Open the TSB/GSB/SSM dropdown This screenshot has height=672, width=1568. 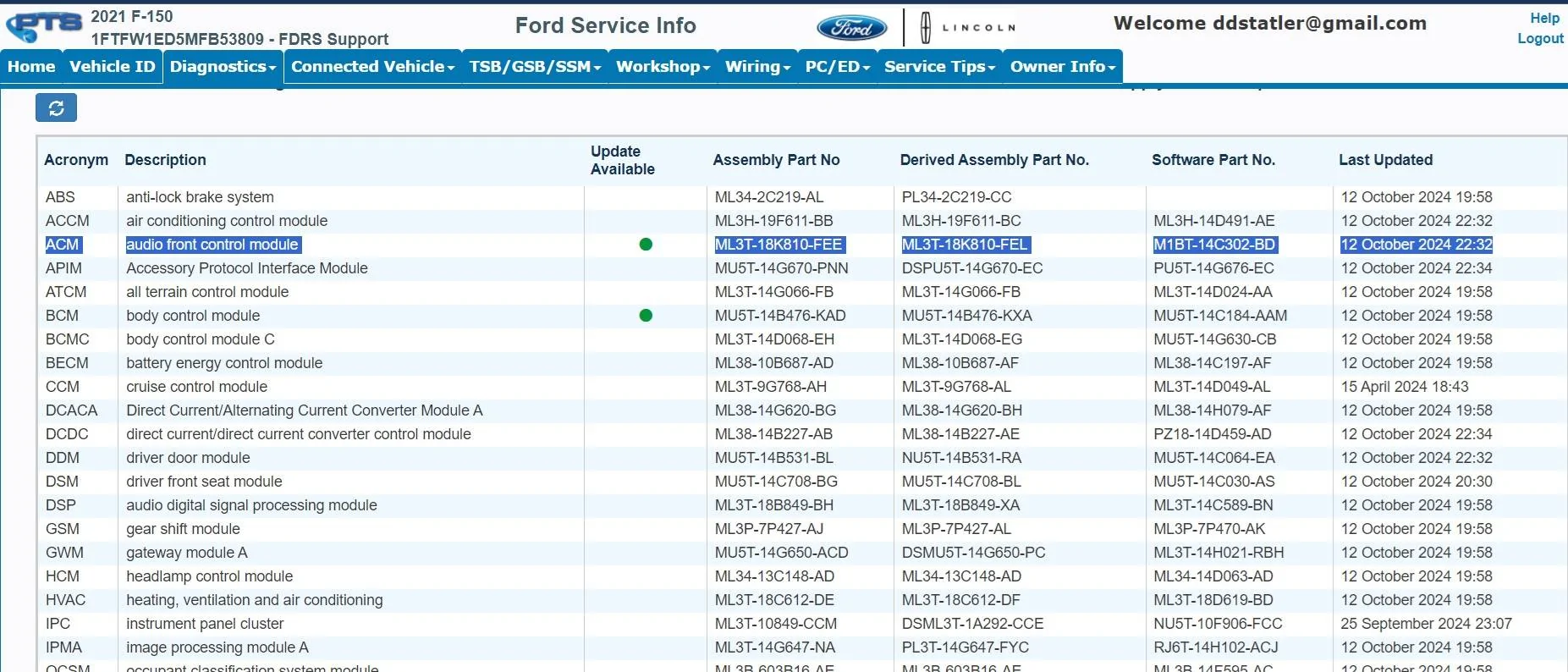coord(535,67)
